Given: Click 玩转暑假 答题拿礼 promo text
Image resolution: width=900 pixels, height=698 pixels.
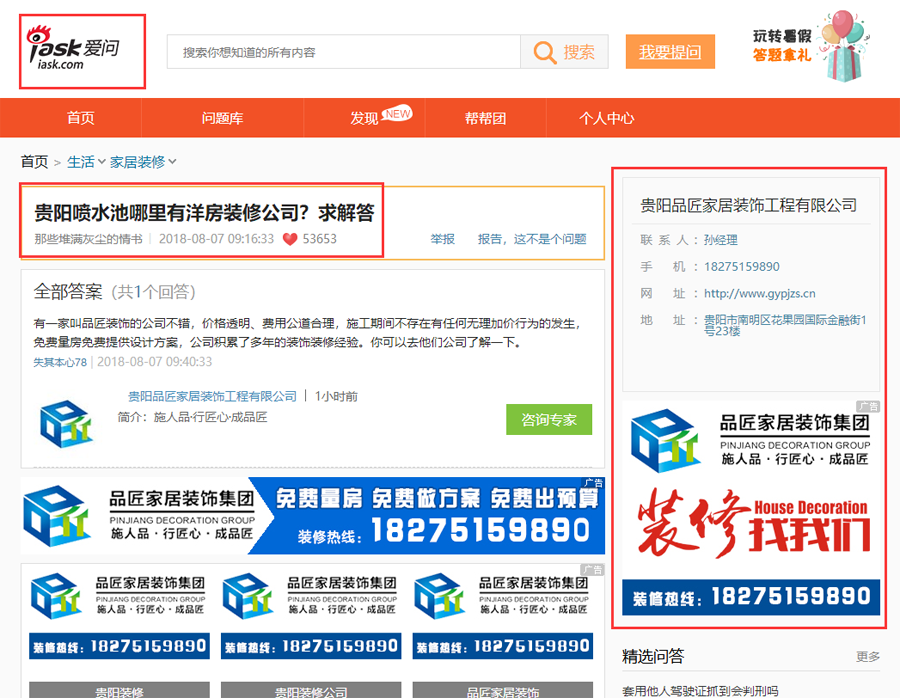Looking at the screenshot, I should [x=782, y=46].
